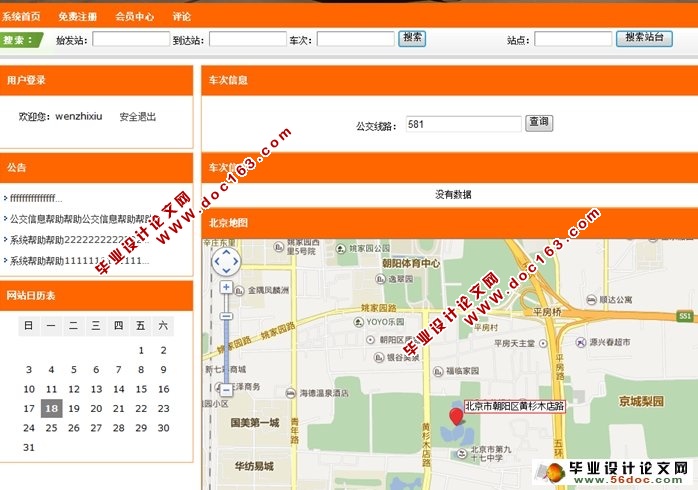Pan map up with navigation arrow
This screenshot has width=698, height=490.
pos(226,252)
